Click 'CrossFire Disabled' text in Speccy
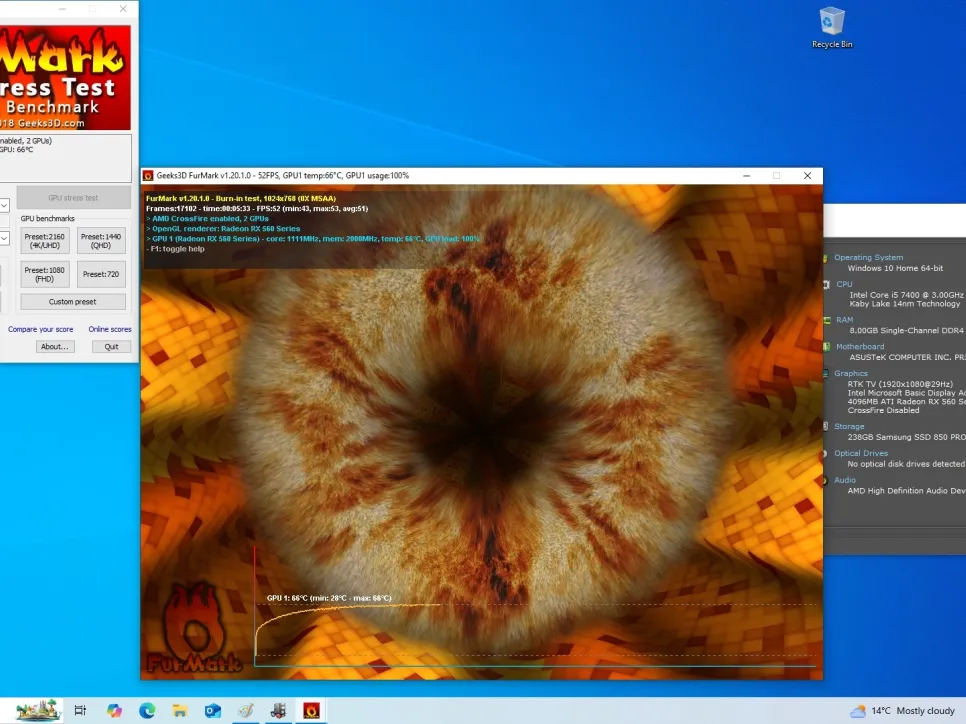Screen dimensions: 966x724 (883, 410)
